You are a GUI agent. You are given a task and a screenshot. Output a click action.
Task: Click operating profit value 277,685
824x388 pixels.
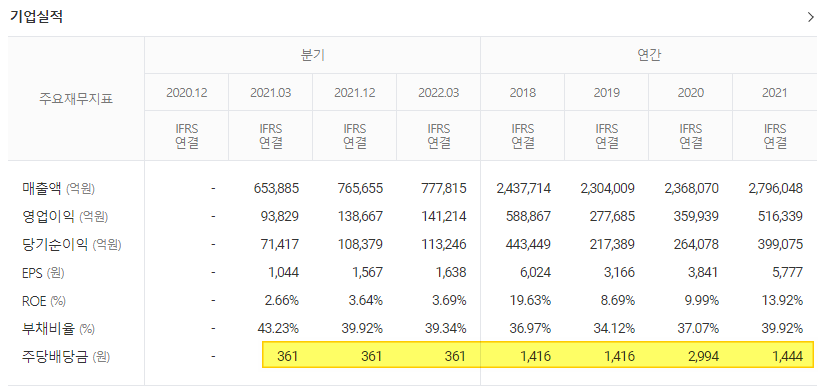611,217
